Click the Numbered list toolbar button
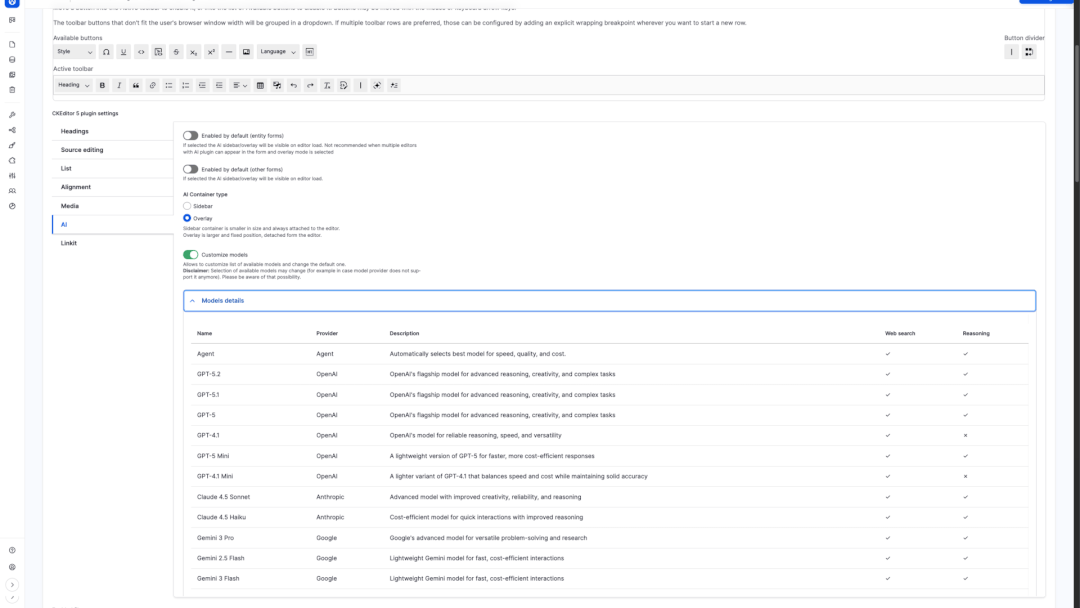 click(185, 85)
